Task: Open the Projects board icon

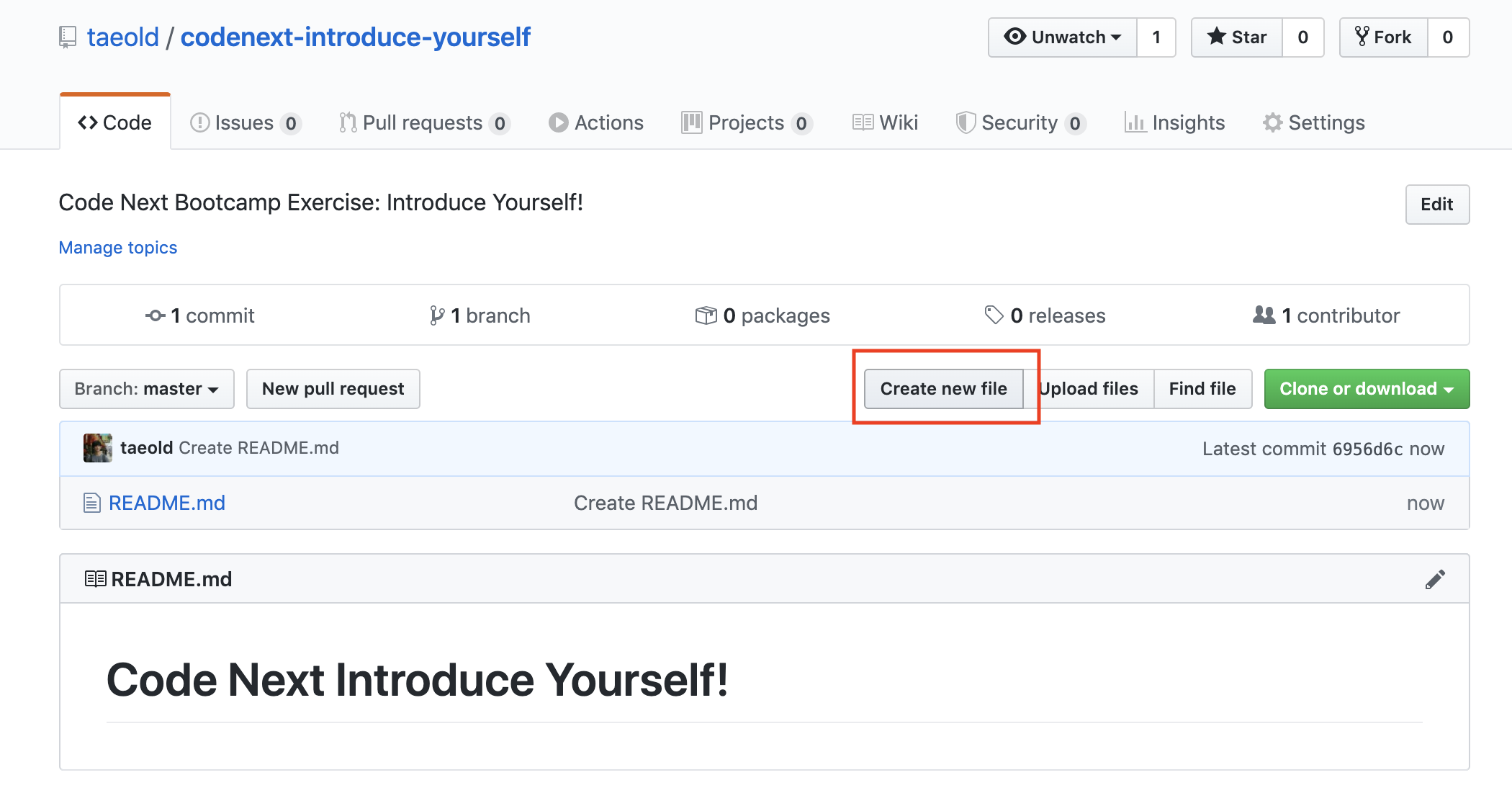Action: [x=691, y=122]
